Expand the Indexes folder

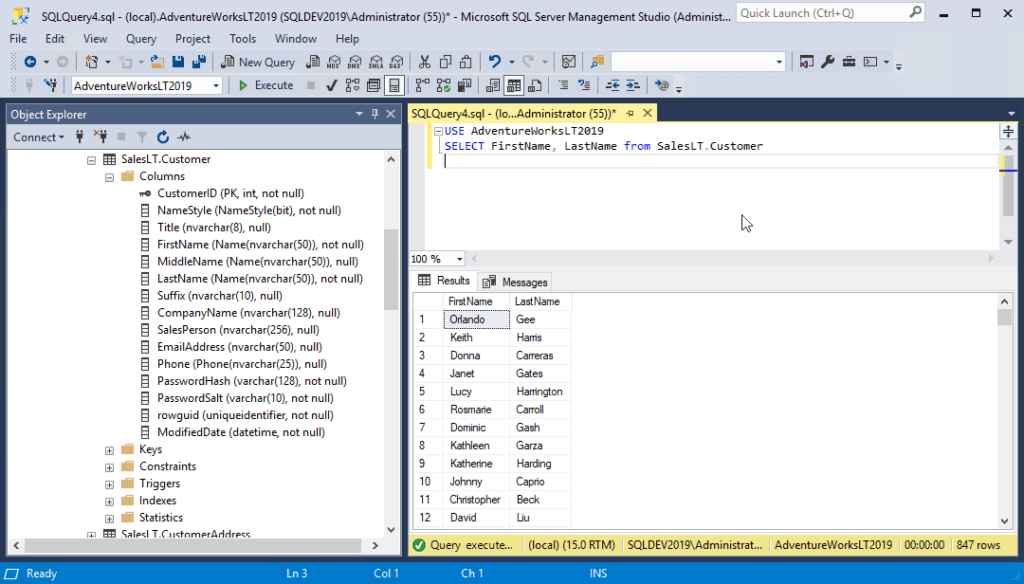click(109, 501)
